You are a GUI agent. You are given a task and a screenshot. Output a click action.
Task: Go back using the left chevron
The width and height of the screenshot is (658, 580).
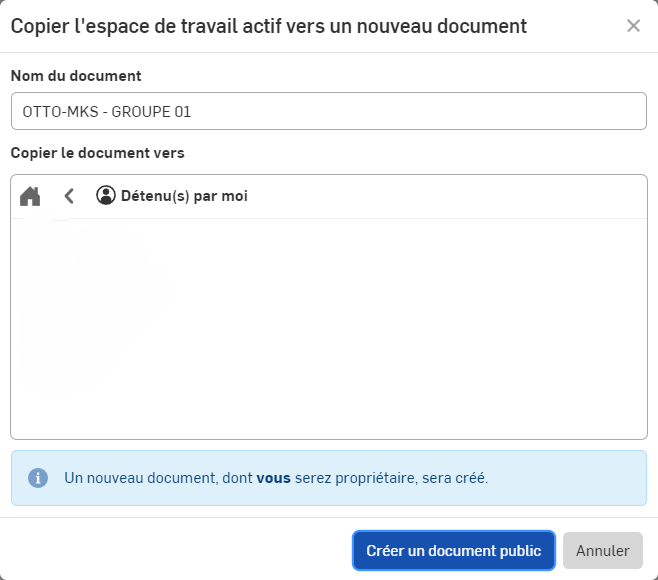click(69, 196)
